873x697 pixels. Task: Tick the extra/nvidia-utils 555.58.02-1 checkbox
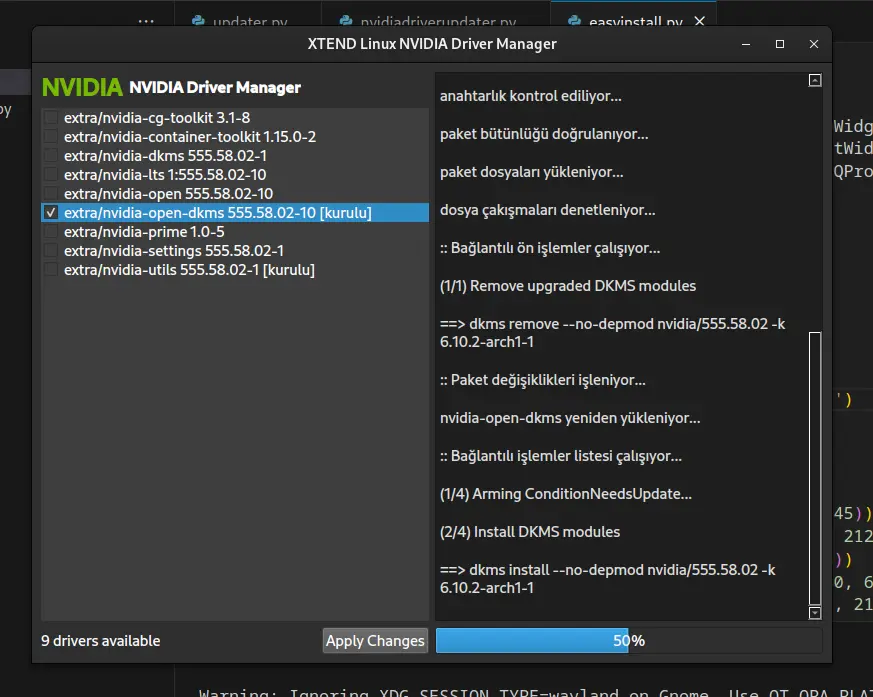(x=51, y=269)
